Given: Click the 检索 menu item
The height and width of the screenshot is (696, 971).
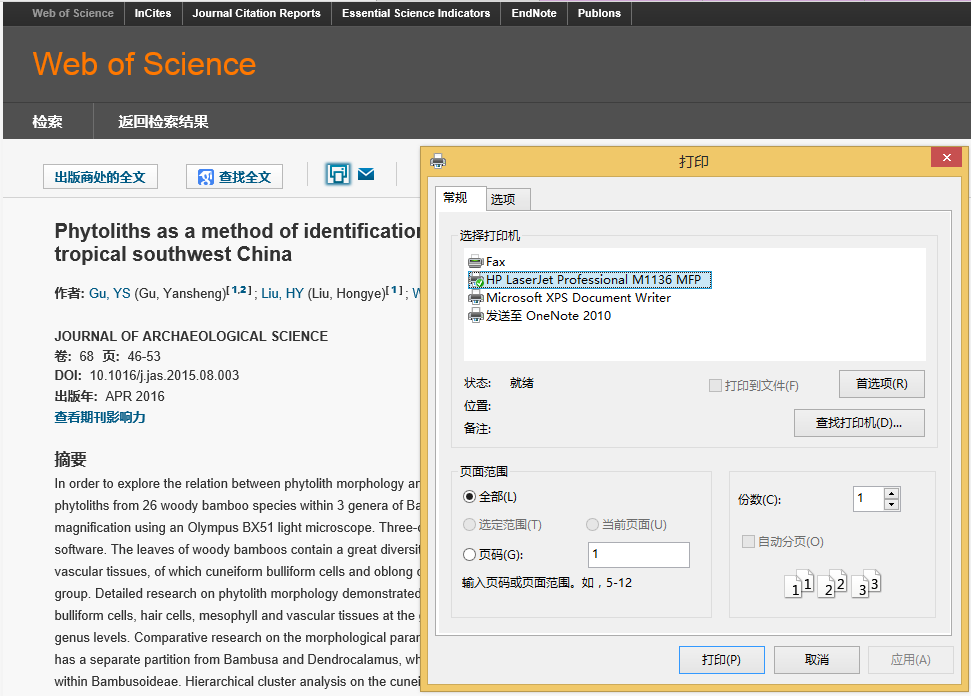Looking at the screenshot, I should 48,121.
